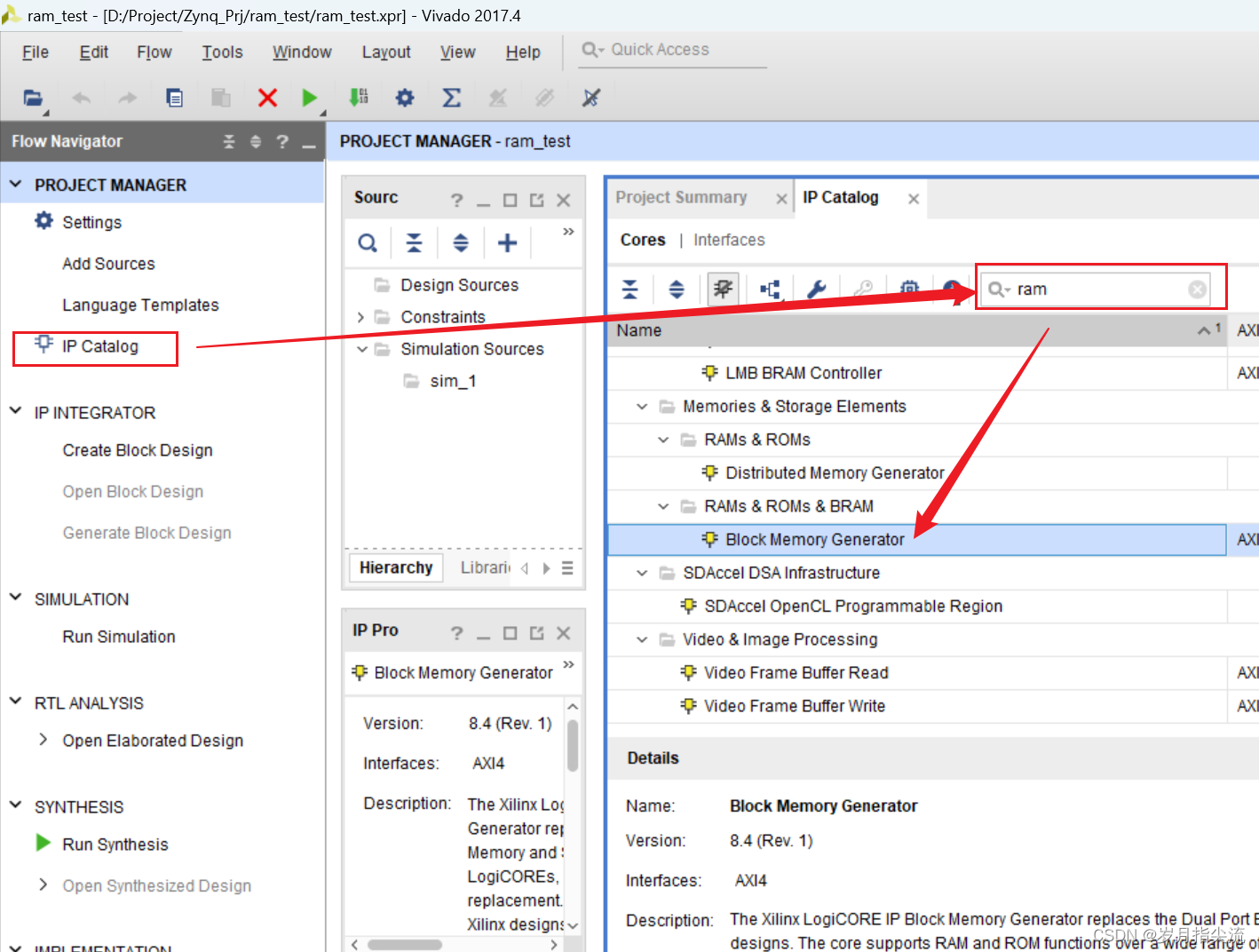1259x952 pixels.
Task: Click Run Simulation
Action: [119, 637]
